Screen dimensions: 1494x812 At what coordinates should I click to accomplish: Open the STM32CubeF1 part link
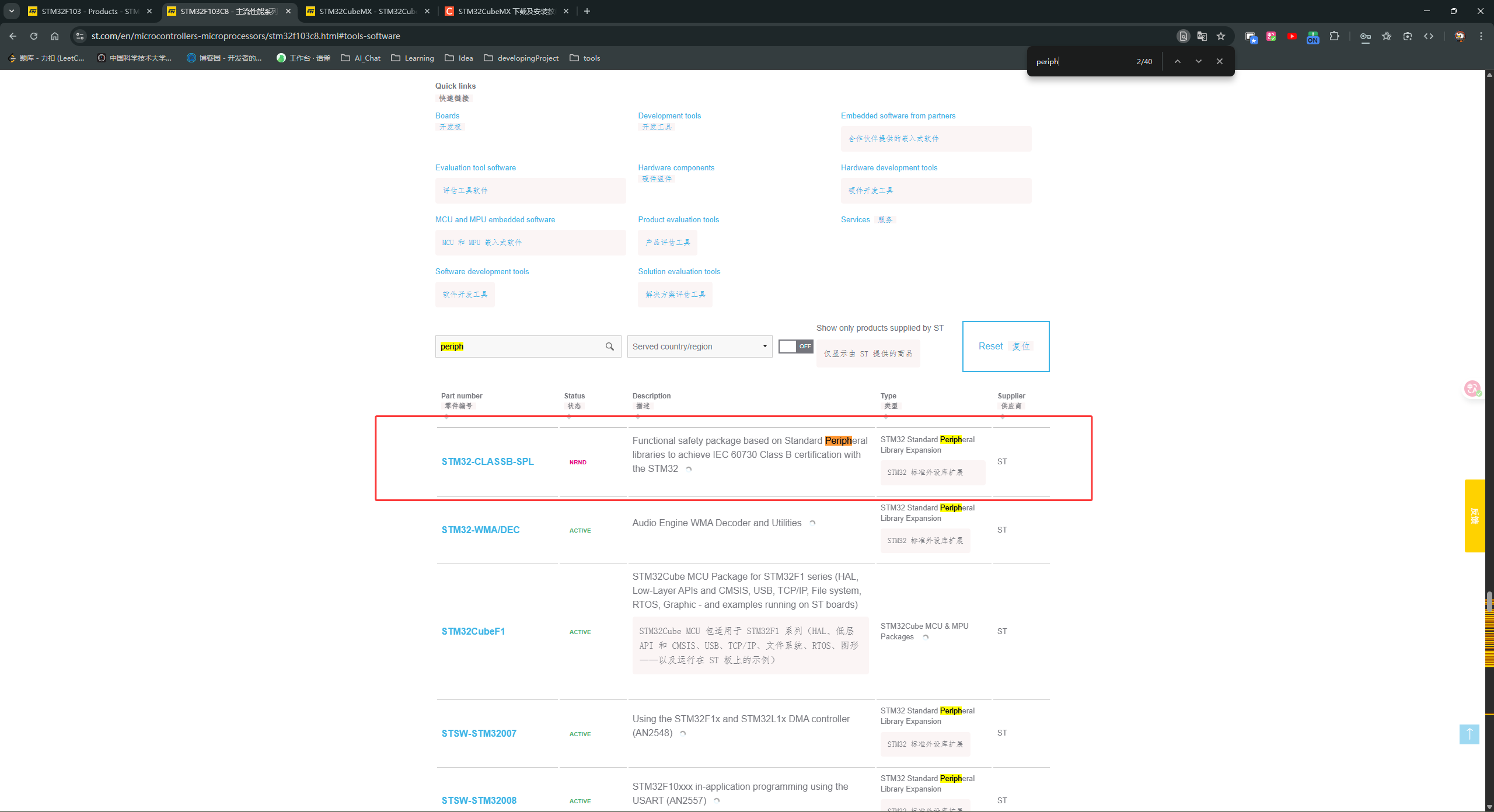click(x=473, y=631)
